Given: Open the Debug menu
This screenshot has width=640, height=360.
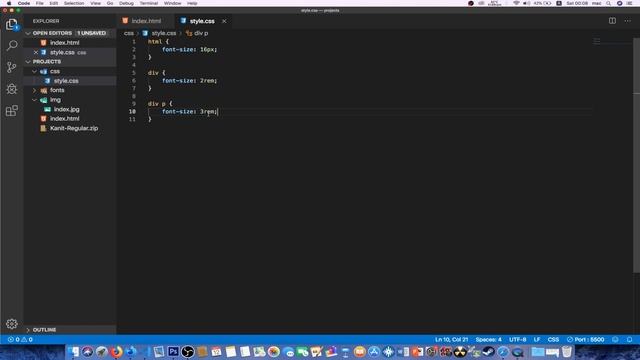Looking at the screenshot, I should coord(126,3).
